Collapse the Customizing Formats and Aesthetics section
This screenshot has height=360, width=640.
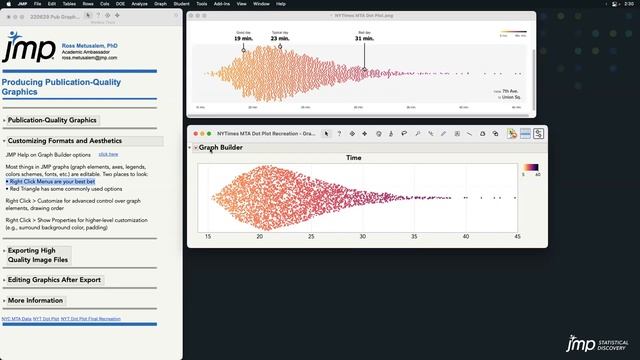pos(4,141)
